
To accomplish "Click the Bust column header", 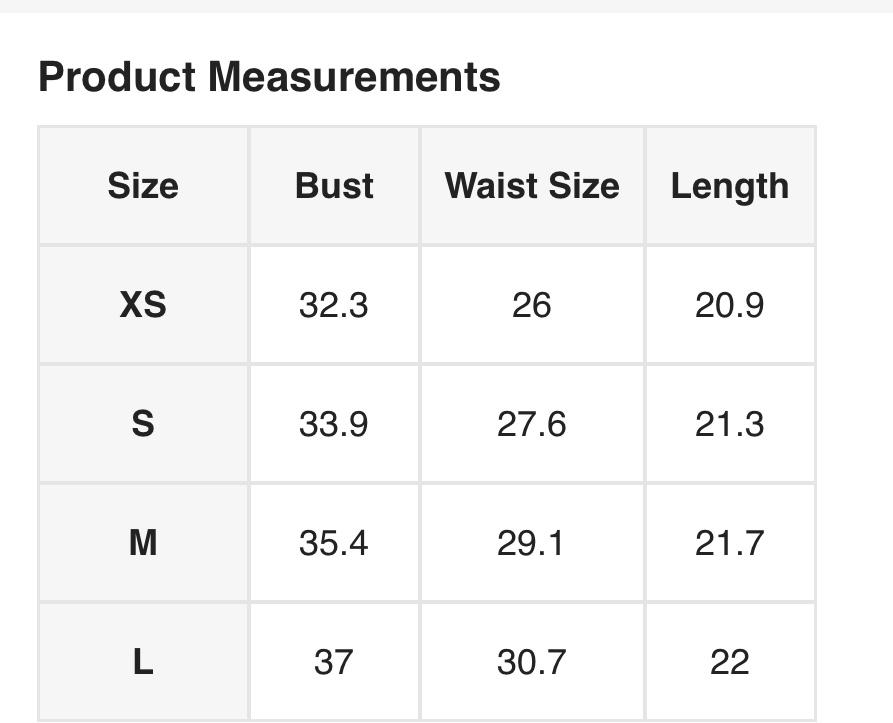I will (334, 186).
